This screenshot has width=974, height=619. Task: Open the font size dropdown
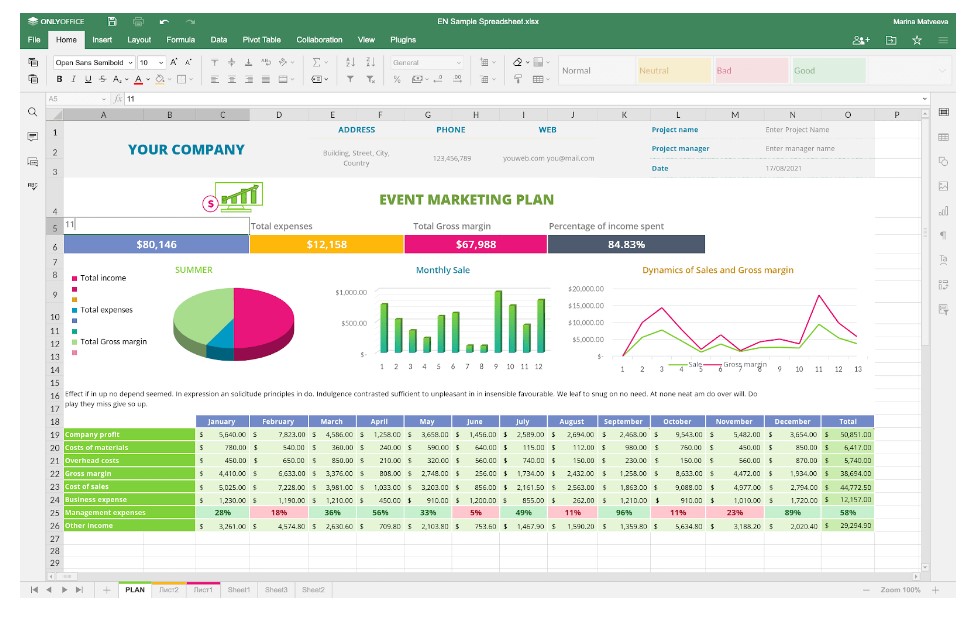coord(152,64)
